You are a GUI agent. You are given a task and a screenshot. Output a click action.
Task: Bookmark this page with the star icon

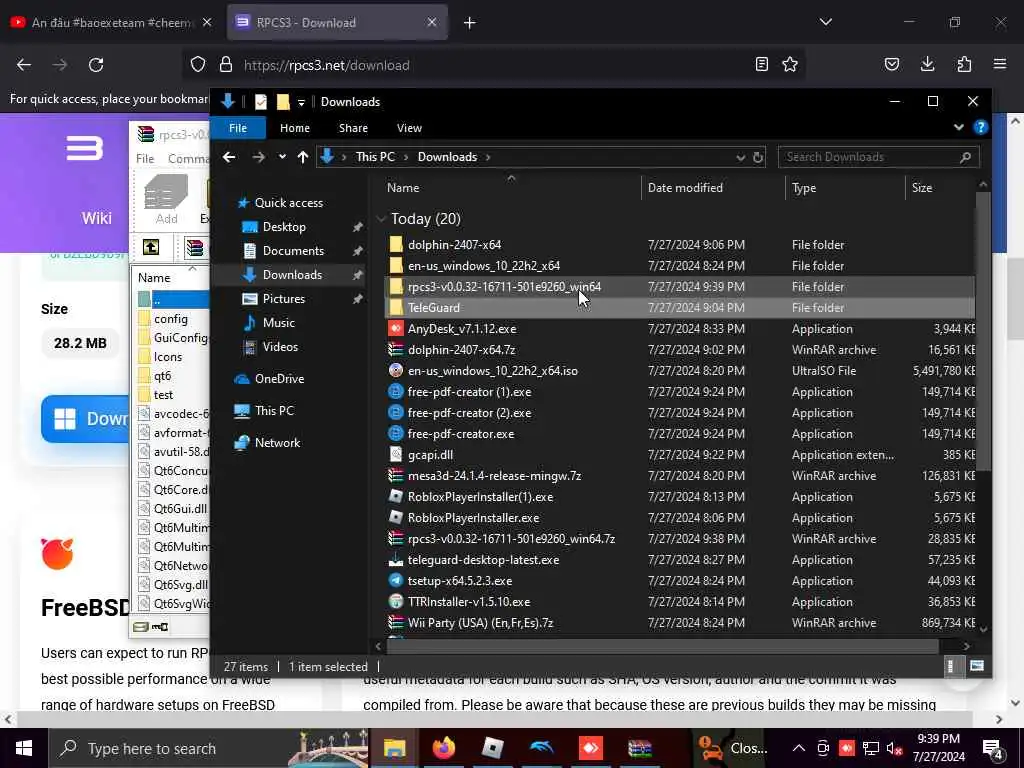(x=790, y=65)
